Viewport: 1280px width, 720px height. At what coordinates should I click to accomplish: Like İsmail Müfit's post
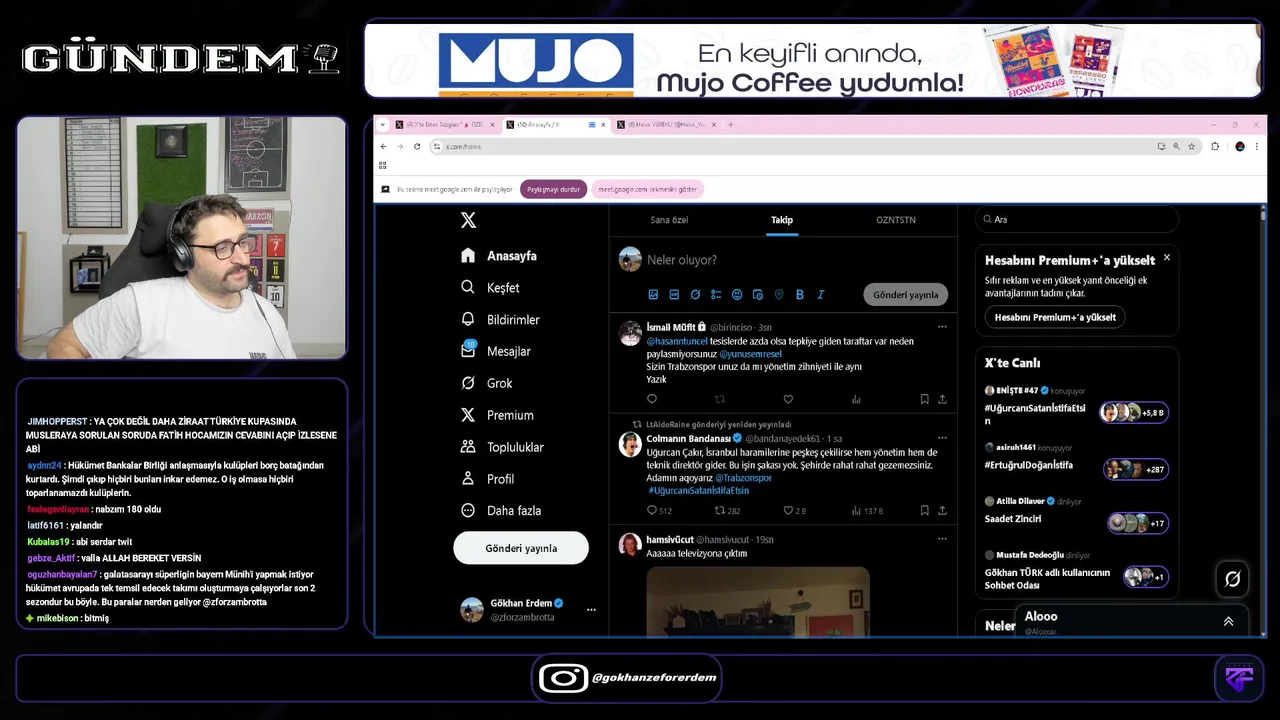click(x=788, y=399)
